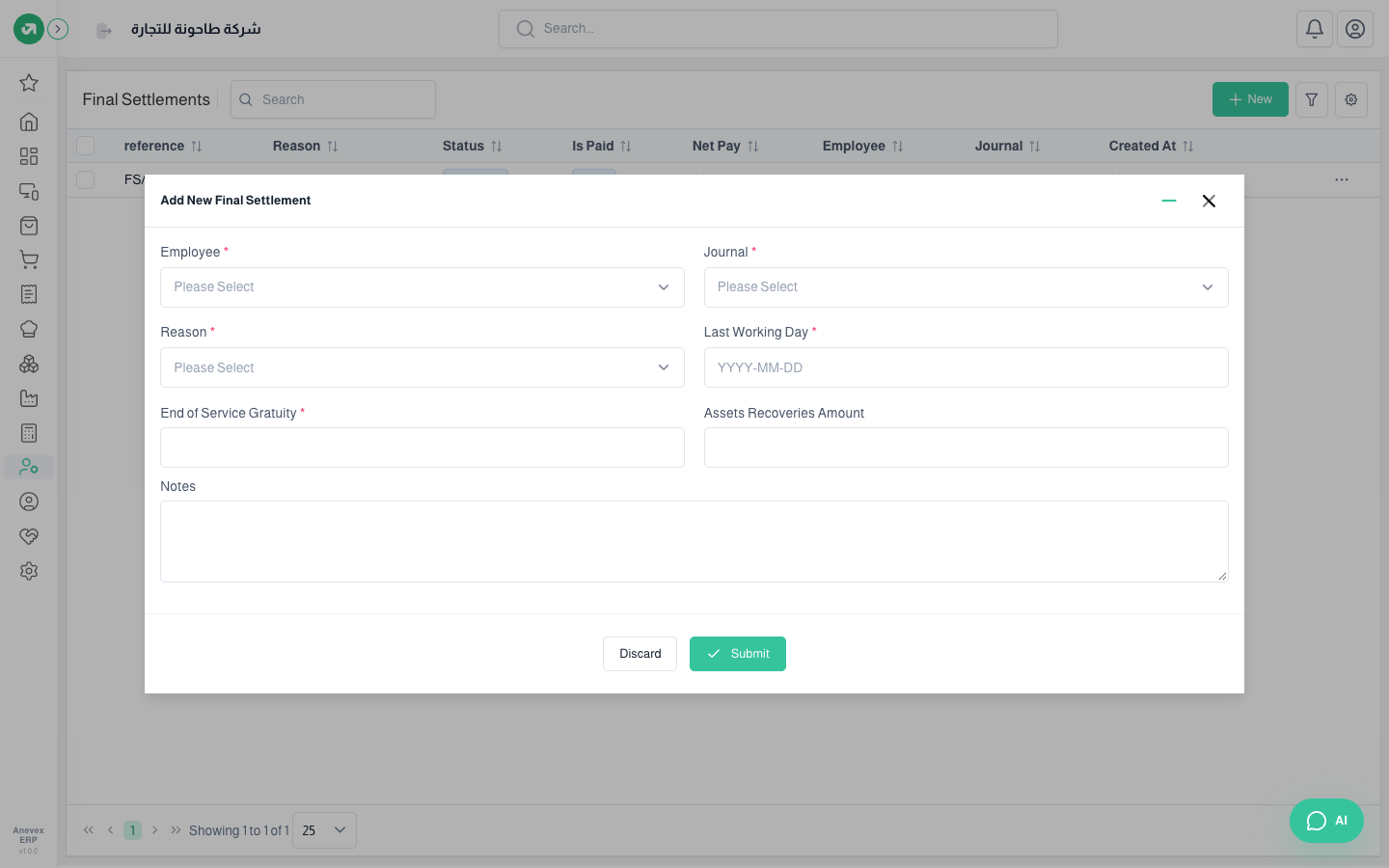1389x868 pixels.
Task: Open the AI chat assistant button
Action: (1326, 821)
